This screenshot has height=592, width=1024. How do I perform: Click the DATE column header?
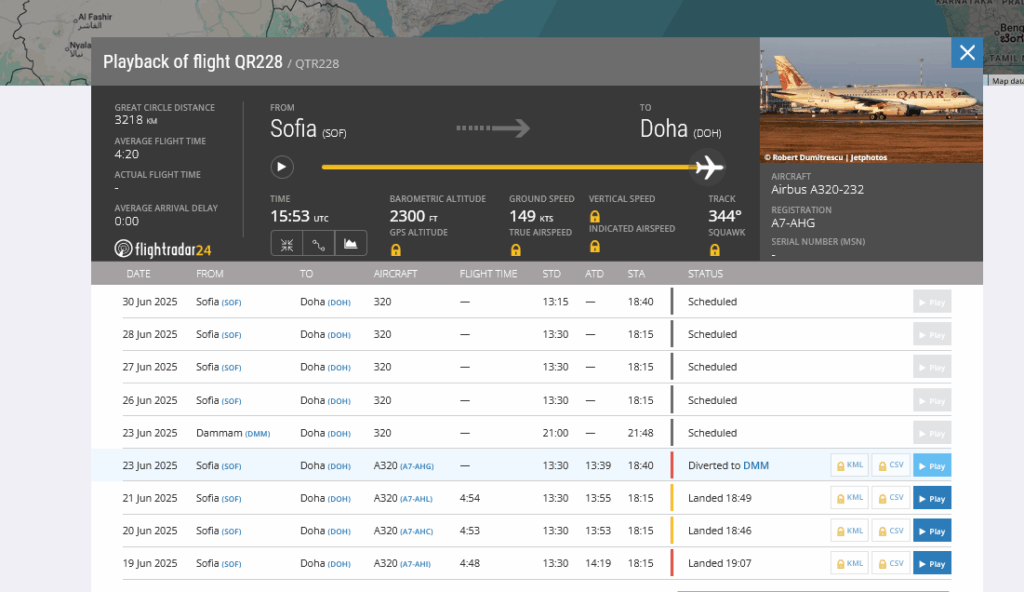click(138, 274)
